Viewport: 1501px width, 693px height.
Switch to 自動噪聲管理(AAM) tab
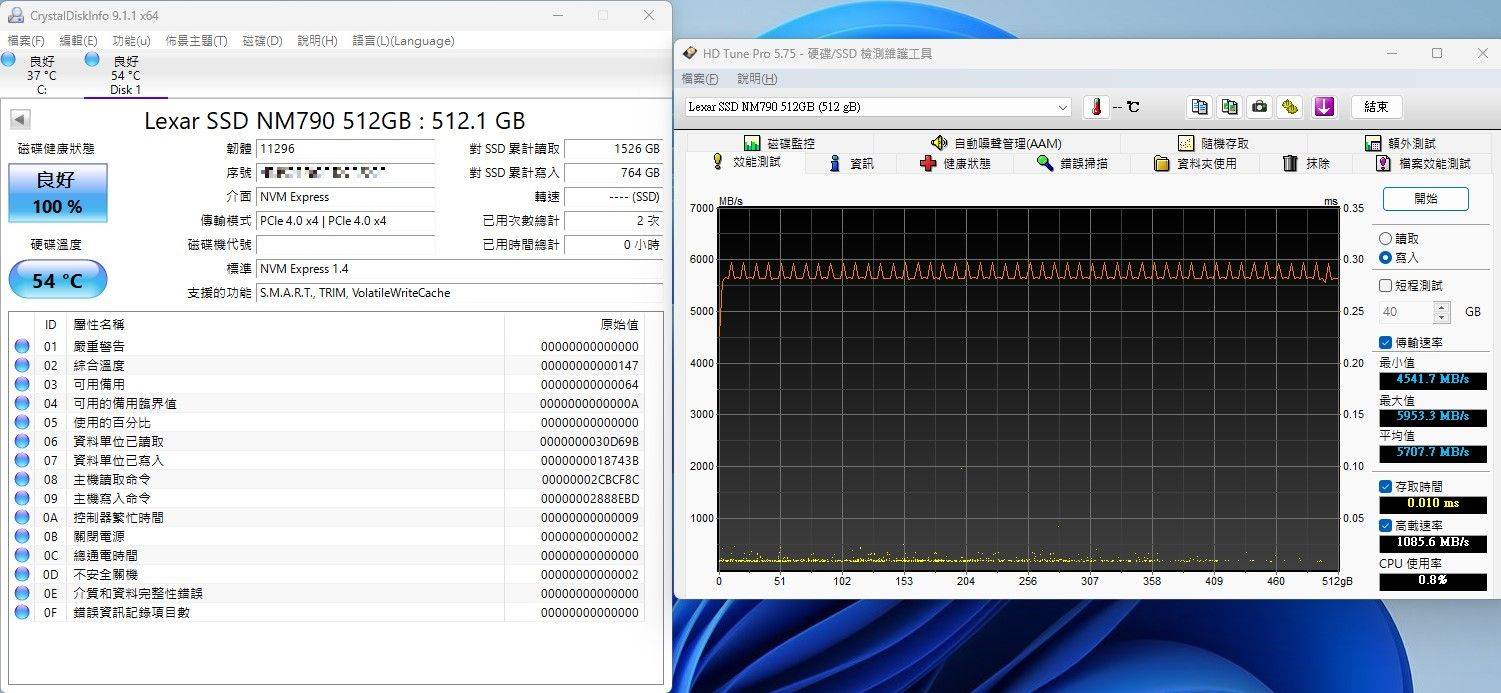996,143
